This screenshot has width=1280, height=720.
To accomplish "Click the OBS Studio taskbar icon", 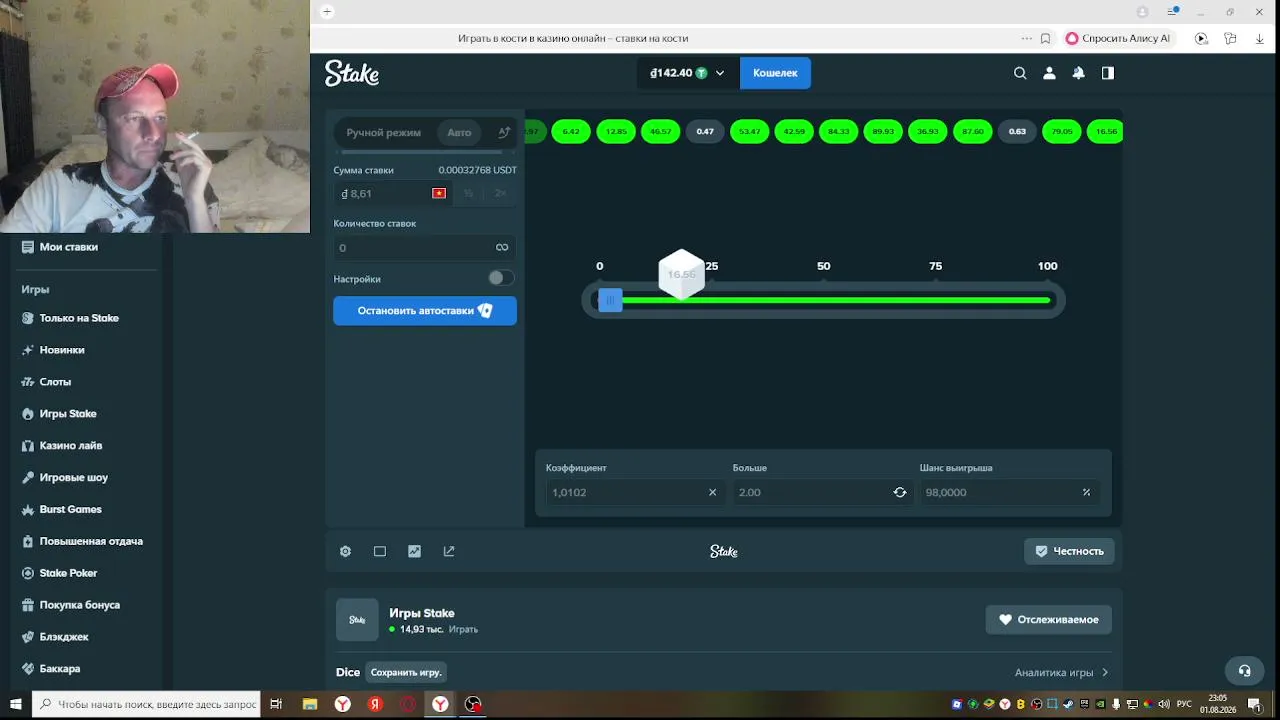I will coord(473,704).
